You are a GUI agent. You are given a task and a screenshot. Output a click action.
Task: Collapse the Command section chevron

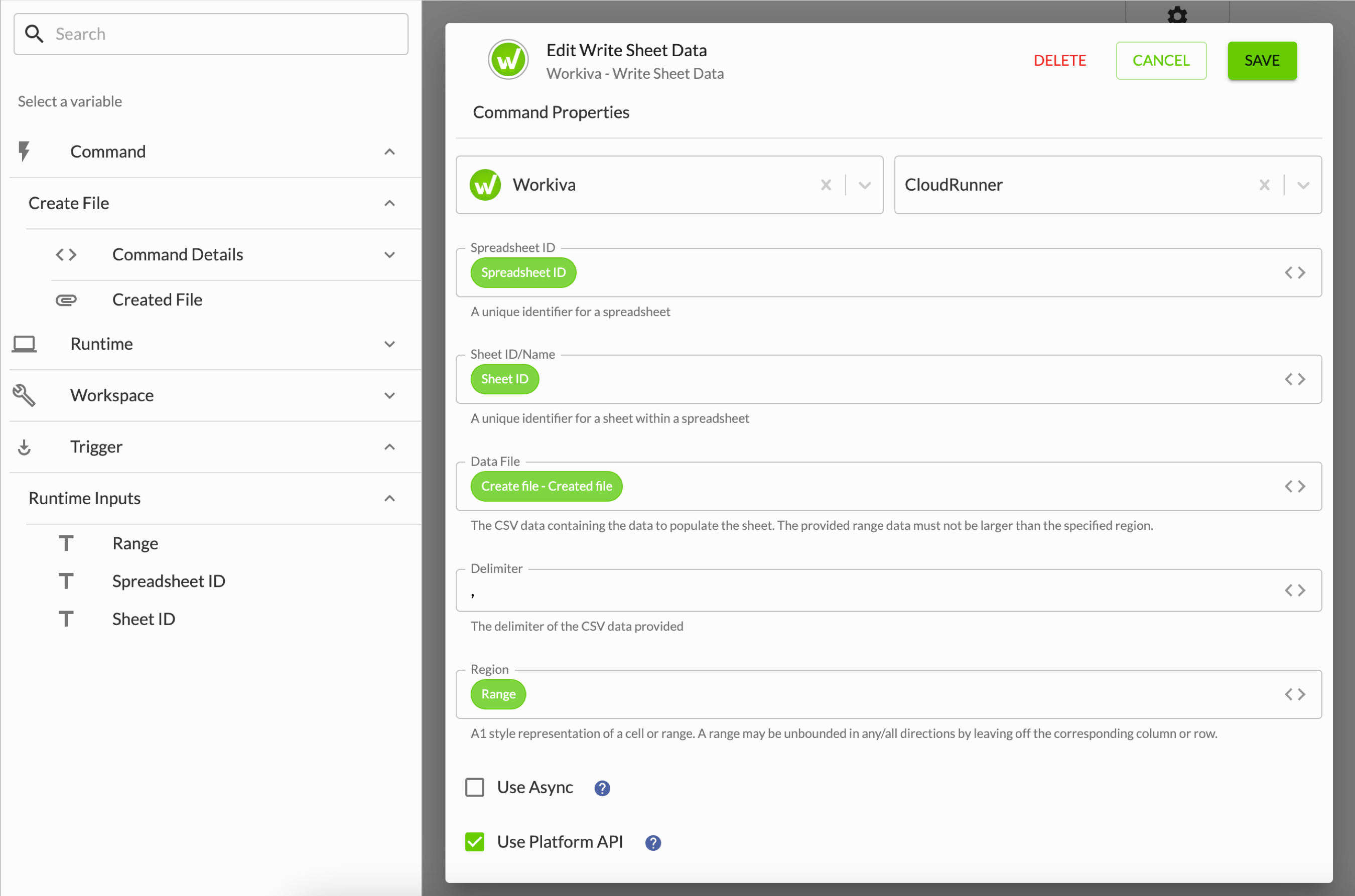[390, 152]
